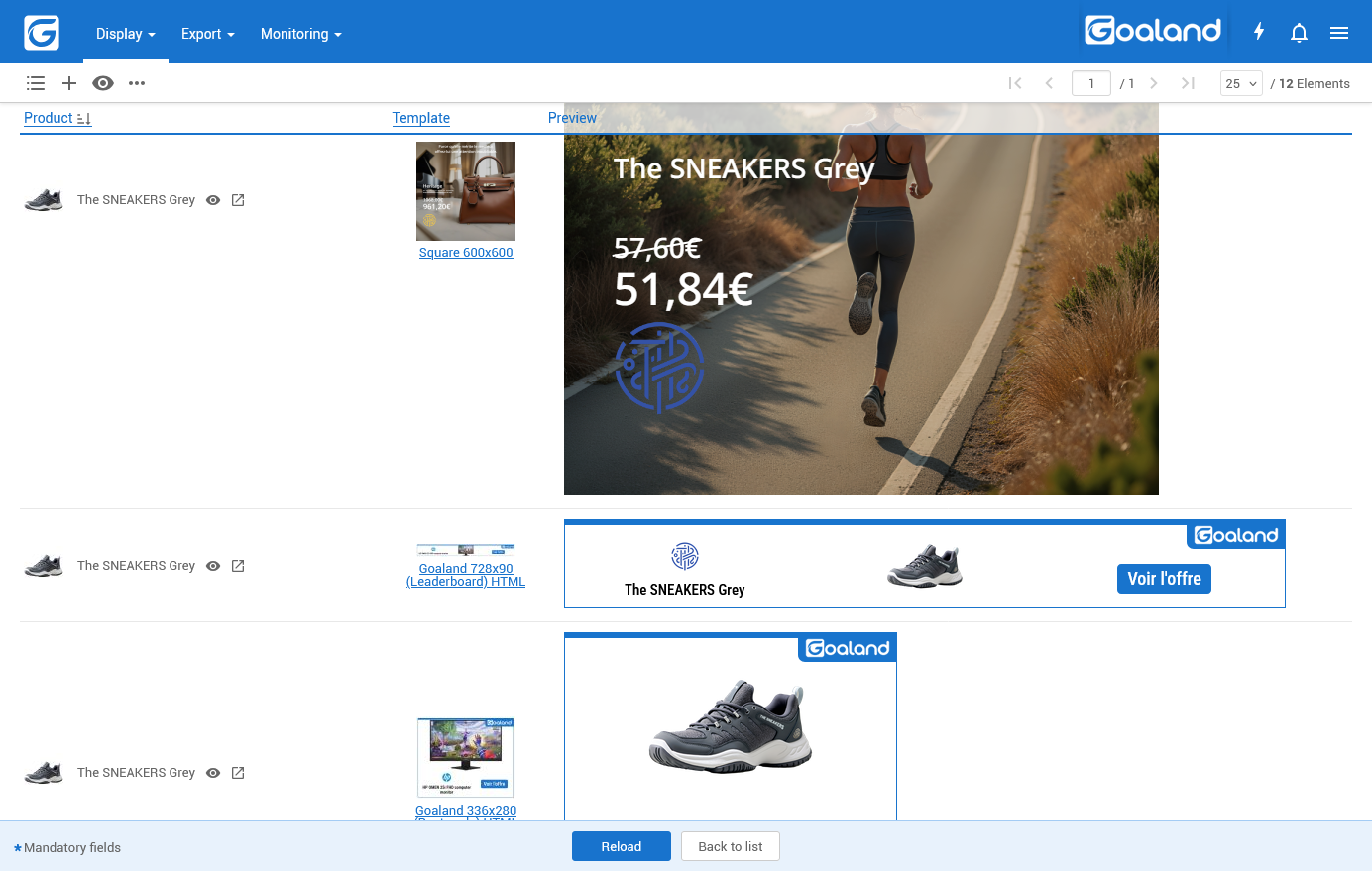Go to the next page

(x=1154, y=83)
